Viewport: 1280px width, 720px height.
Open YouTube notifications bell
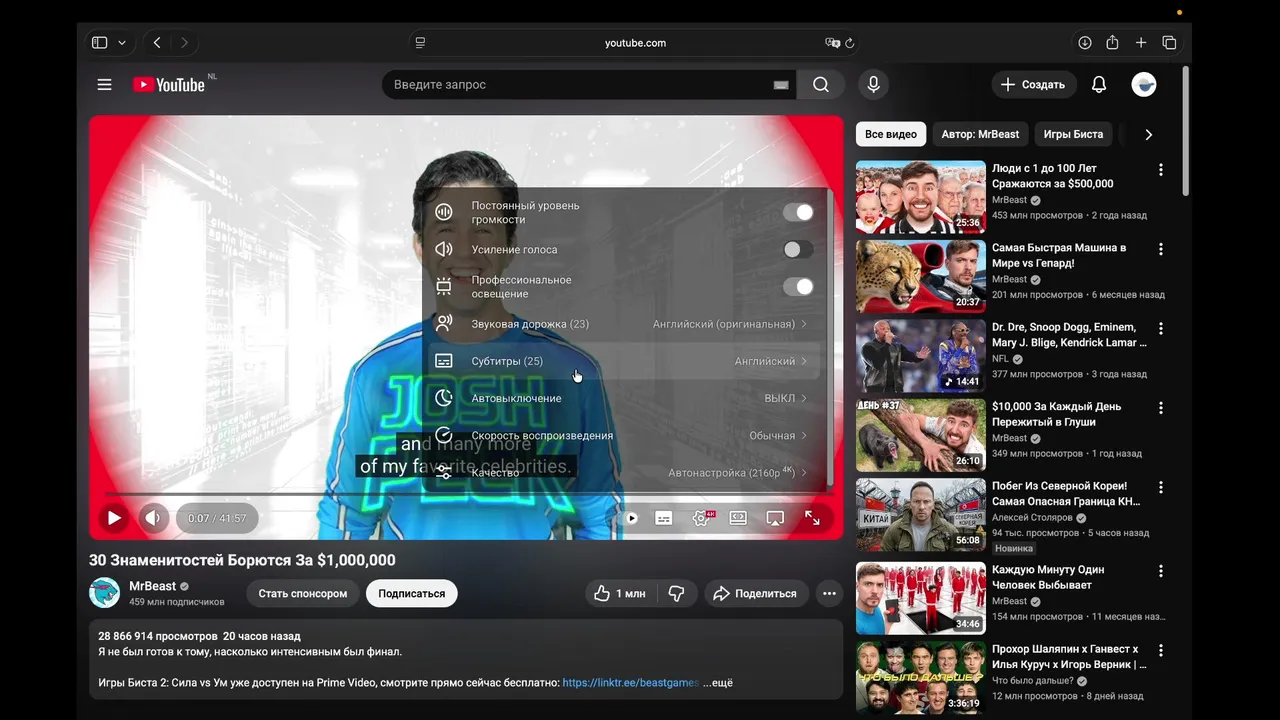pyautogui.click(x=1099, y=85)
